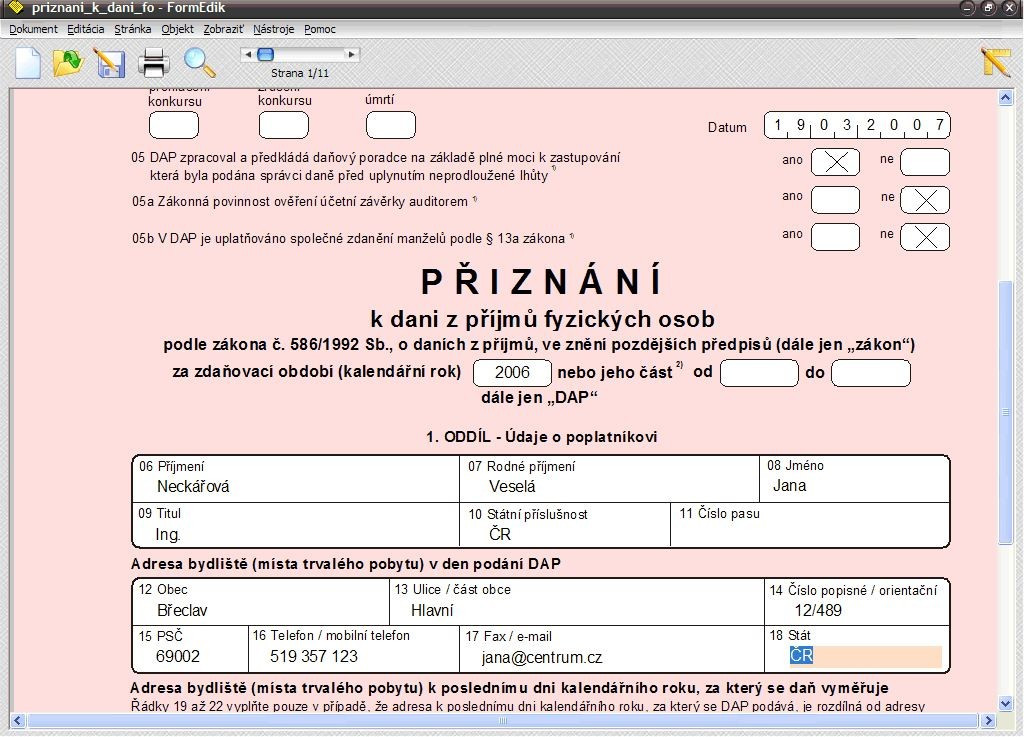The width and height of the screenshot is (1024, 737).
Task: Open the Editácia menu
Action: click(x=86, y=29)
